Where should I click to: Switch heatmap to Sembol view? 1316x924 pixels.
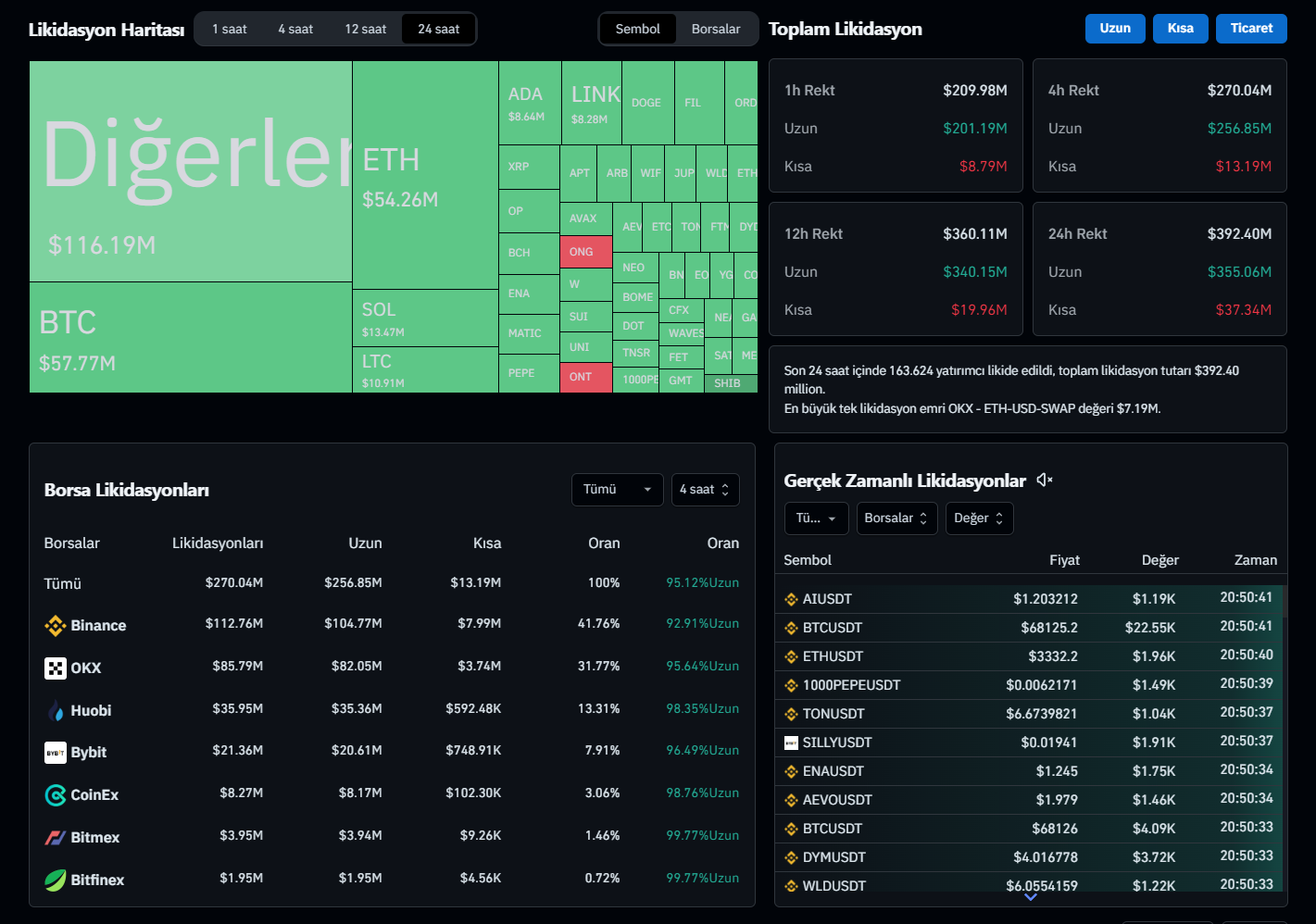[x=638, y=29]
